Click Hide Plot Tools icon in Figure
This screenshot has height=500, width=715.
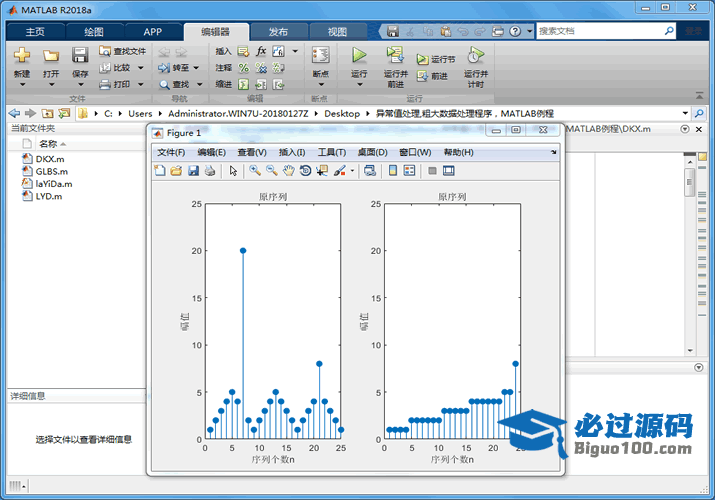click(x=432, y=170)
